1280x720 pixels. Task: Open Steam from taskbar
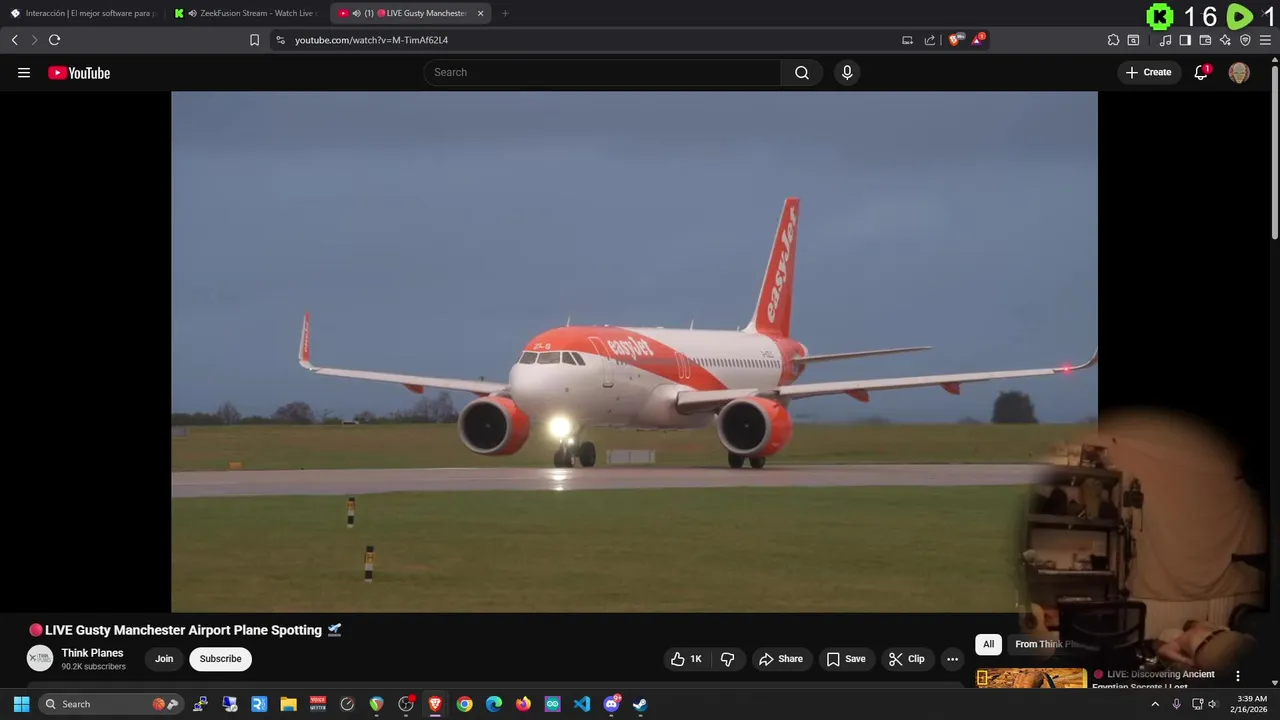(640, 704)
